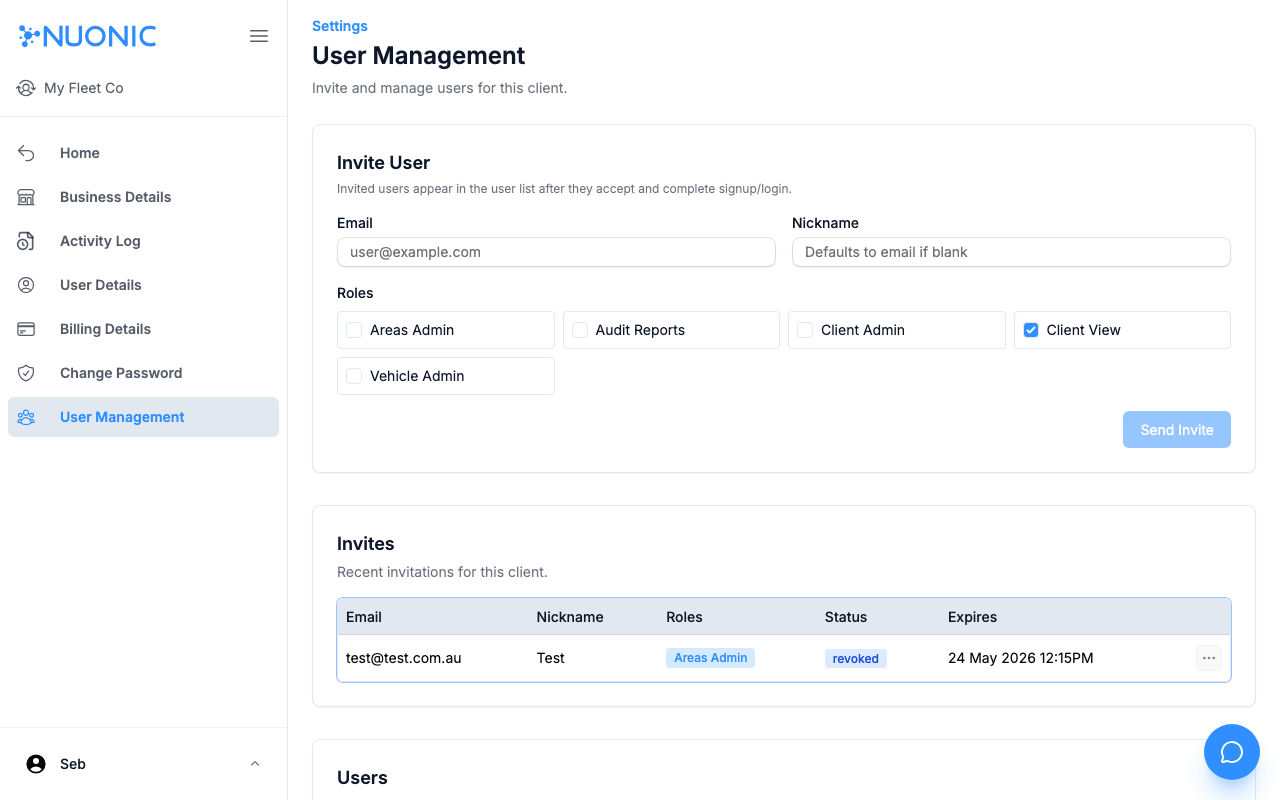Click the Billing Details card icon
The height and width of the screenshot is (800, 1280).
coord(26,329)
